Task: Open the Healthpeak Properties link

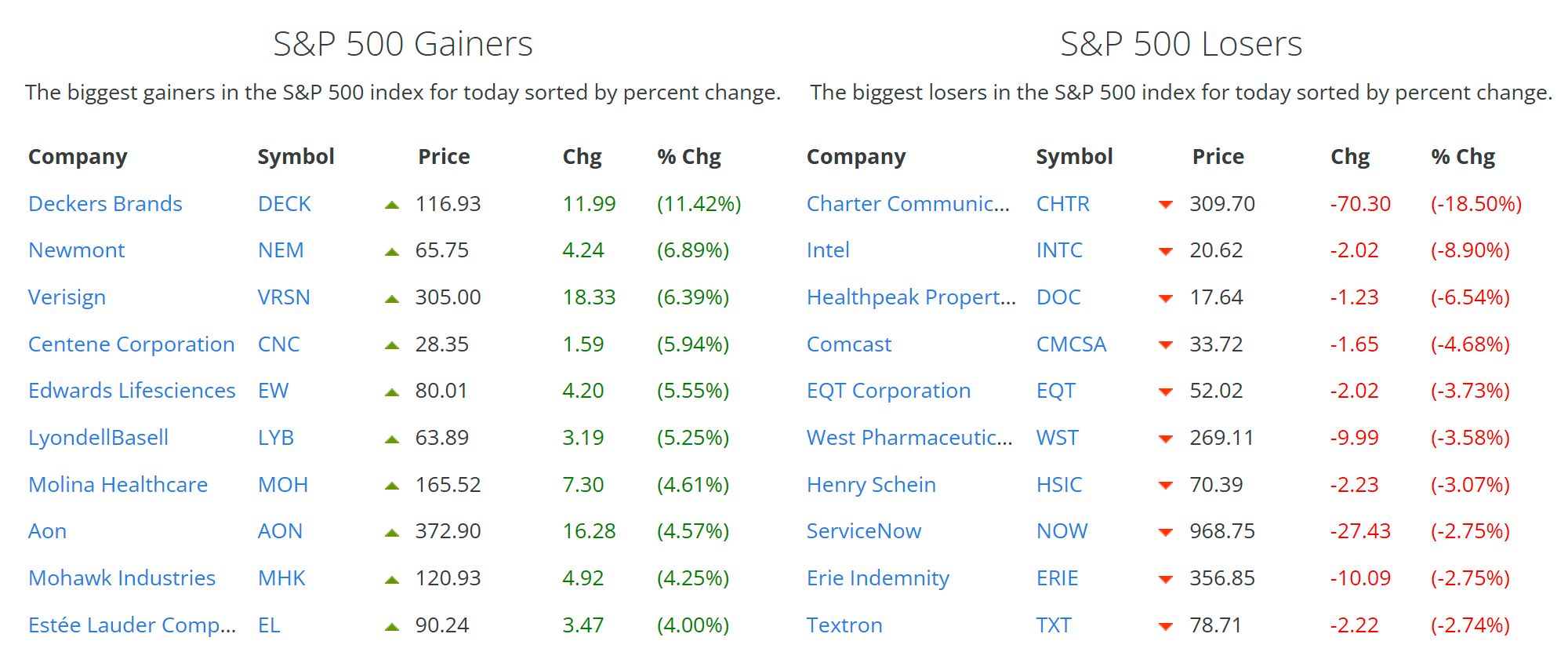Action: point(909,297)
